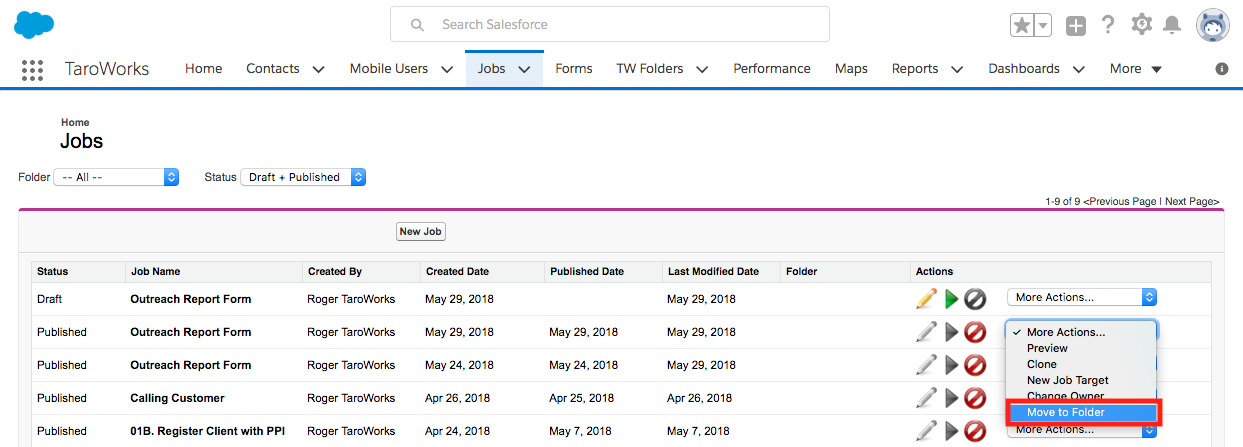1243x447 pixels.
Task: Click play icon on Published job created May 29
Action: 951,332
